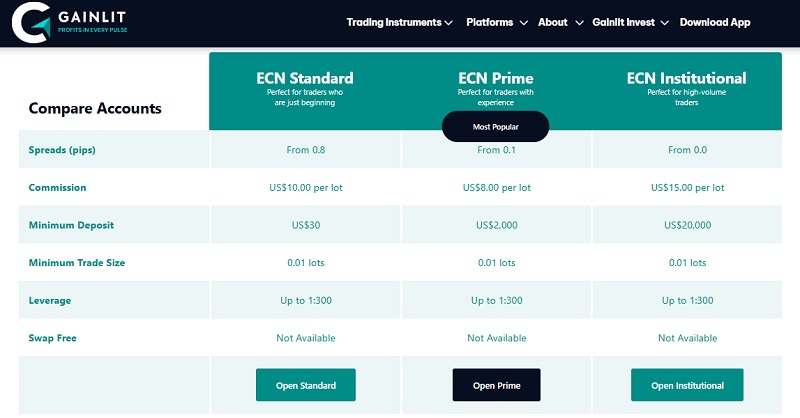The height and width of the screenshot is (418, 800).
Task: Click the Compare Accounts heading
Action: click(95, 109)
